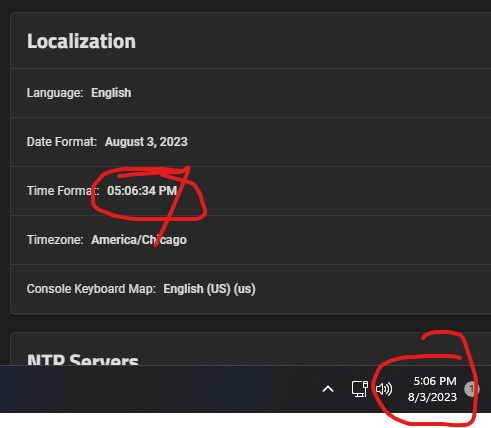491x428 pixels.
Task: Click the America/Chicago timezone value
Action: point(139,240)
